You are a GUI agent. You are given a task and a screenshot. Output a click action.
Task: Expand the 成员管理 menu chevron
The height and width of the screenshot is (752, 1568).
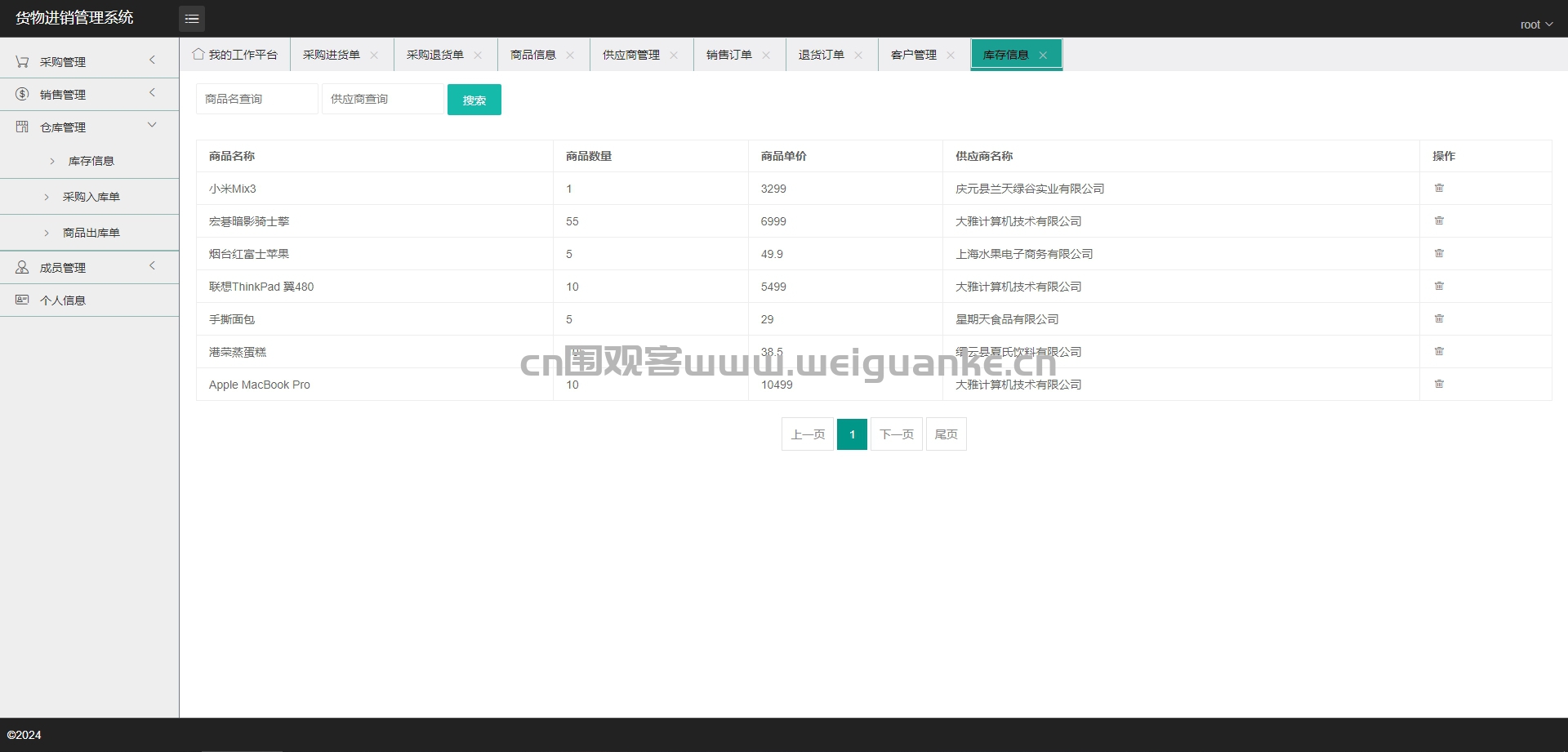point(152,265)
